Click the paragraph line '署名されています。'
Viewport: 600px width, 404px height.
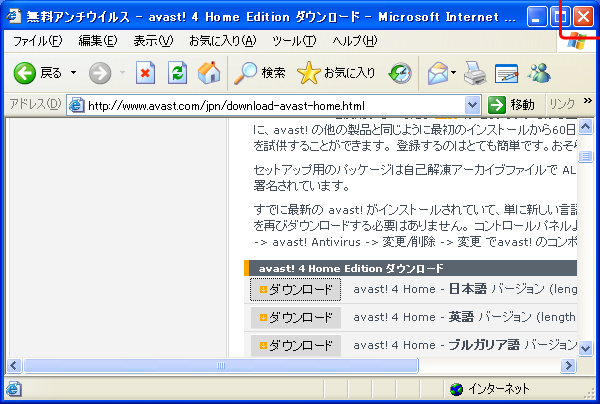[302, 186]
